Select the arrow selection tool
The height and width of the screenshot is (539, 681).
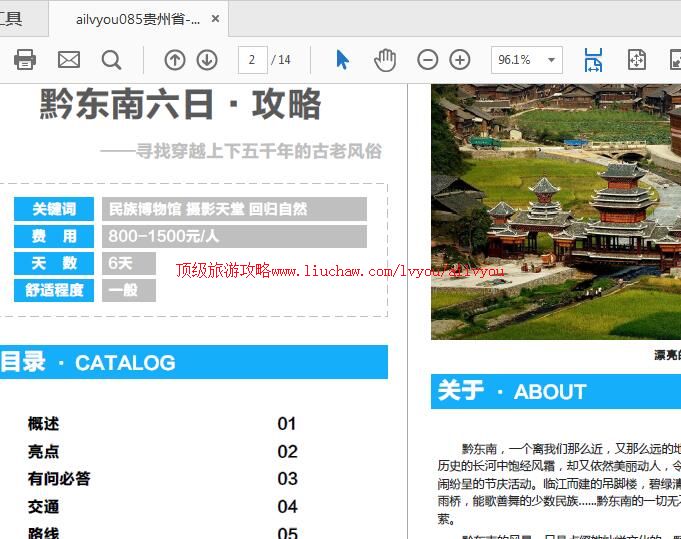[342, 60]
